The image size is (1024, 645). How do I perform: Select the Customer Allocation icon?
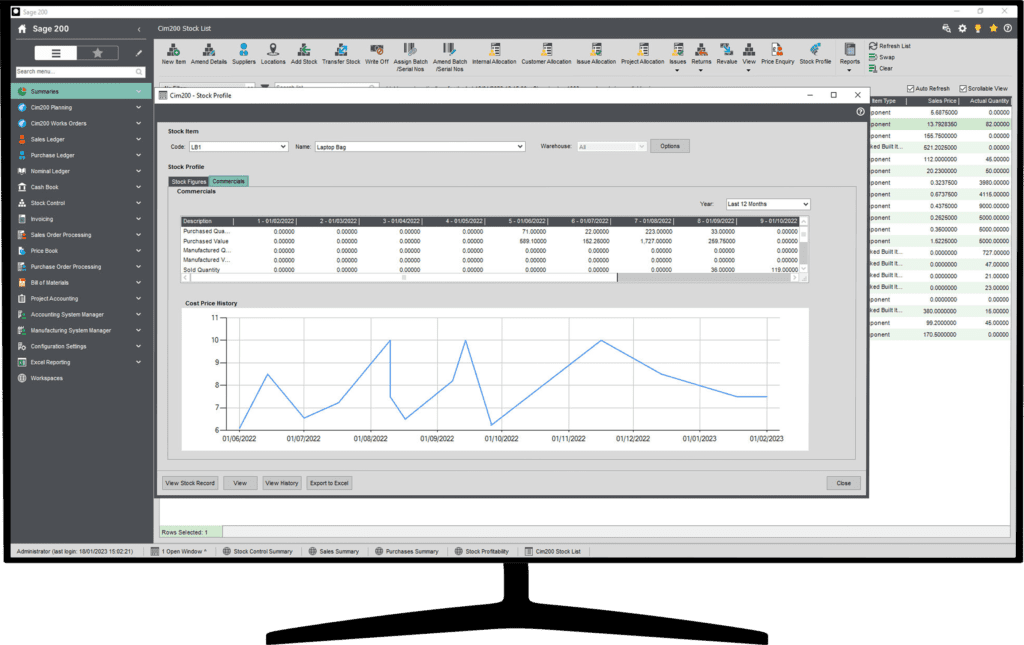(x=545, y=52)
